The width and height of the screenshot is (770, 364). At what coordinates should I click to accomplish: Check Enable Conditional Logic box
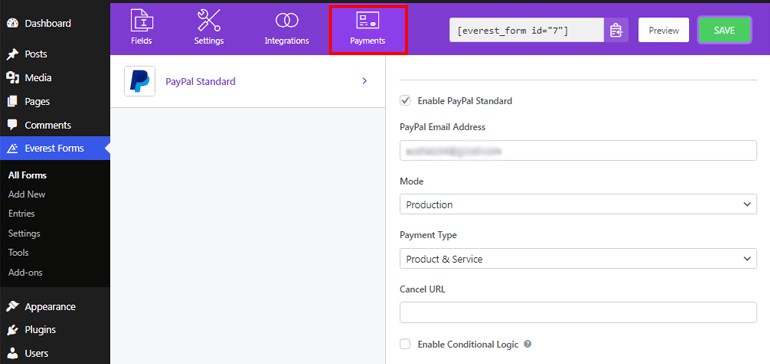pyautogui.click(x=405, y=344)
